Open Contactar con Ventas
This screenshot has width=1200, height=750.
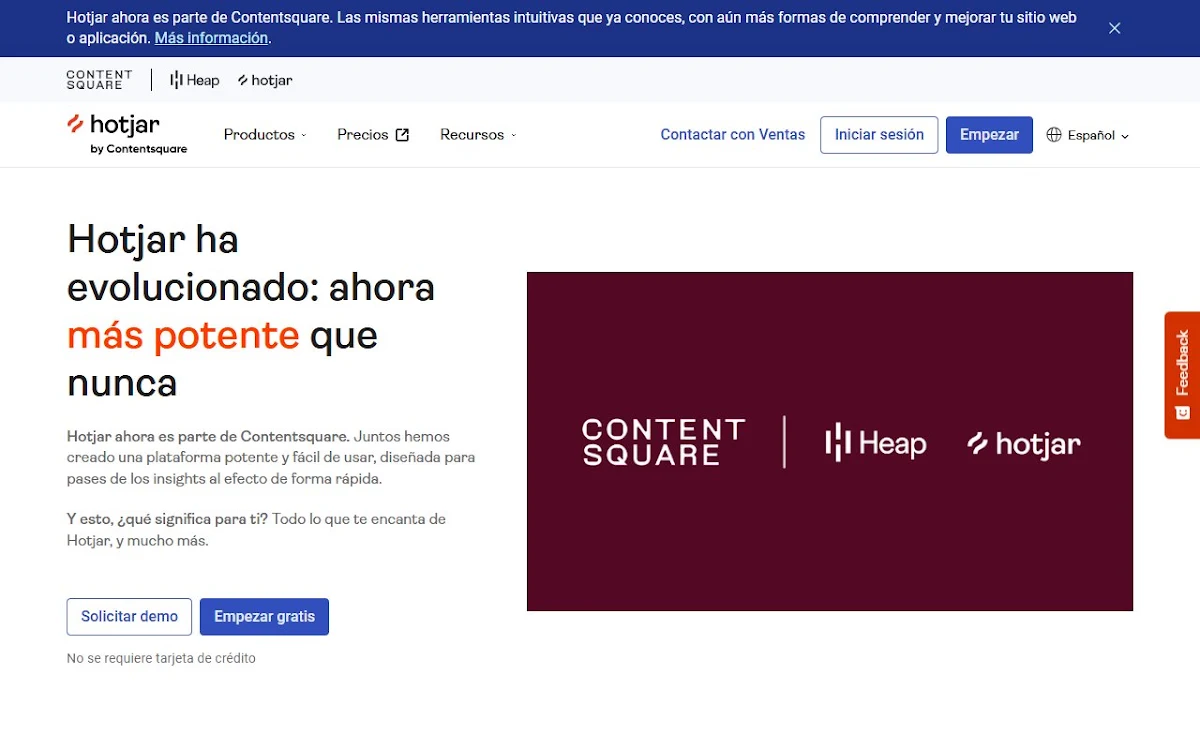pyautogui.click(x=732, y=135)
